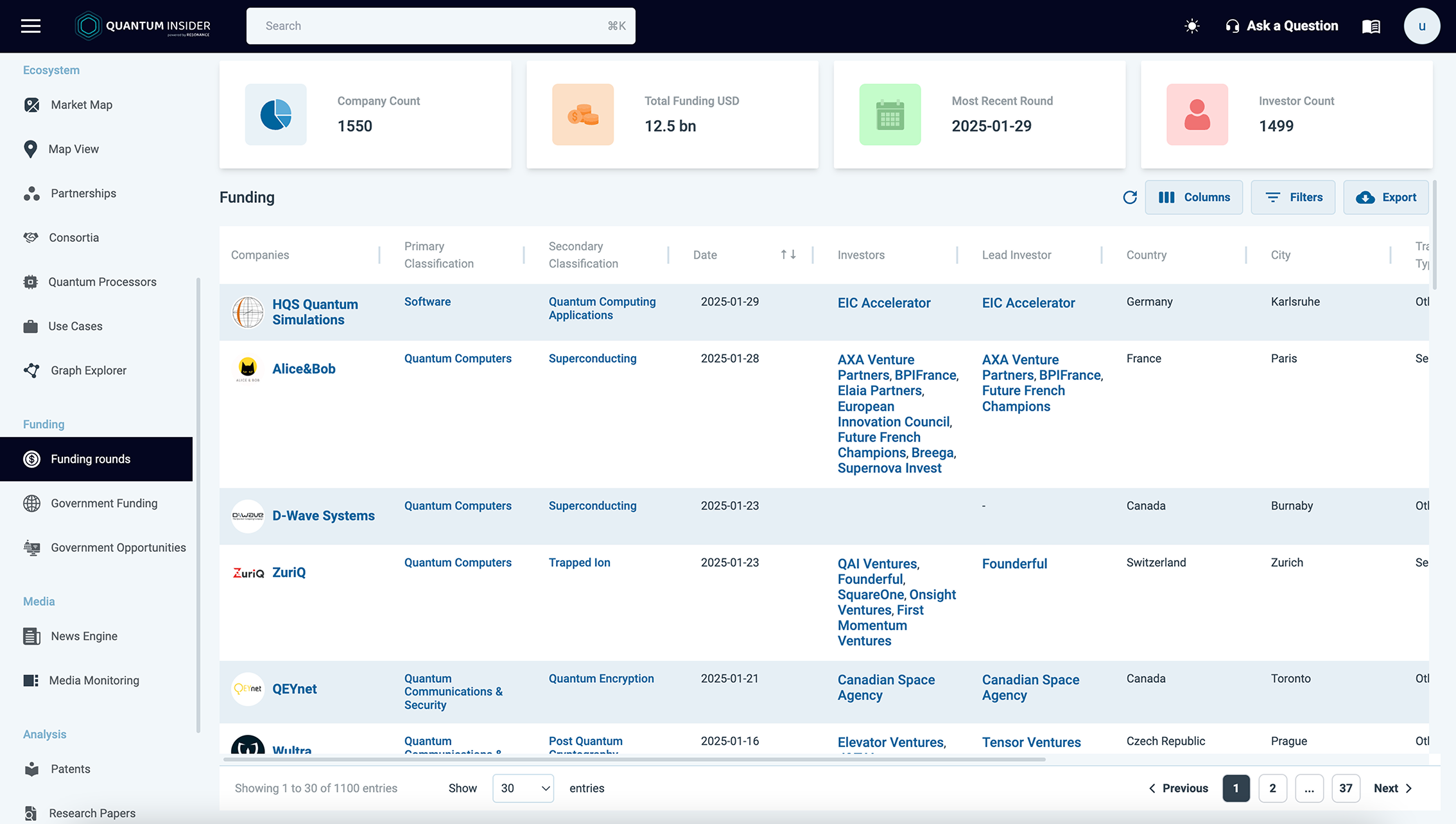Open the ZuriQ company link
Screen dimensions: 1456x824
[289, 572]
